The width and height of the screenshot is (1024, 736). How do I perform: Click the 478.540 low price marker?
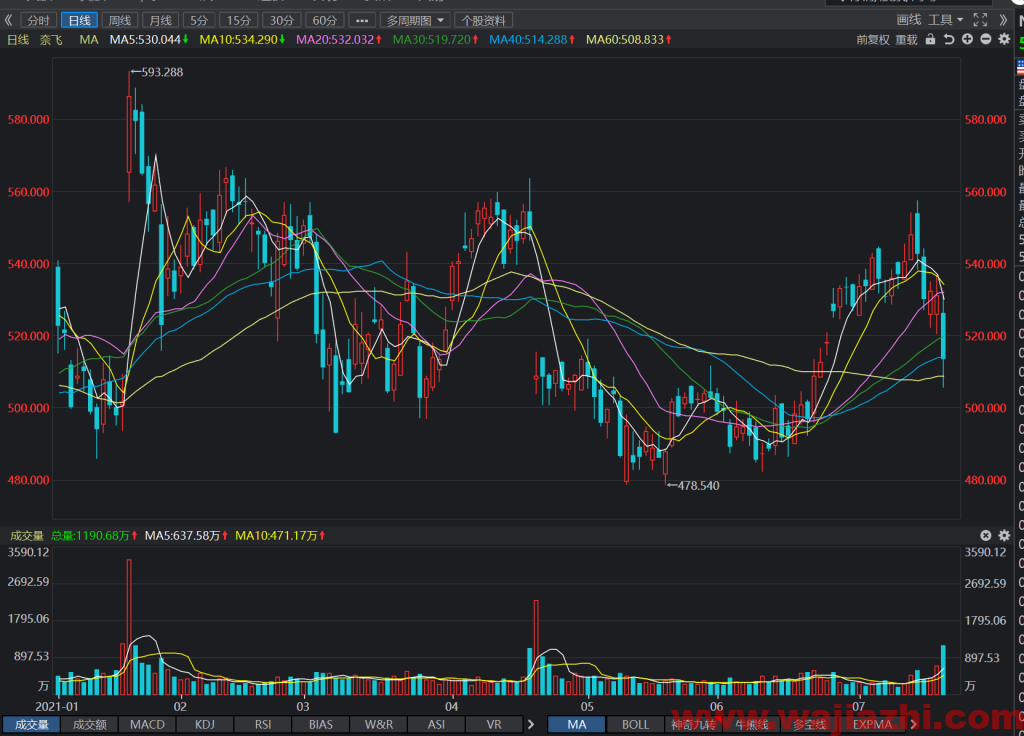(694, 486)
